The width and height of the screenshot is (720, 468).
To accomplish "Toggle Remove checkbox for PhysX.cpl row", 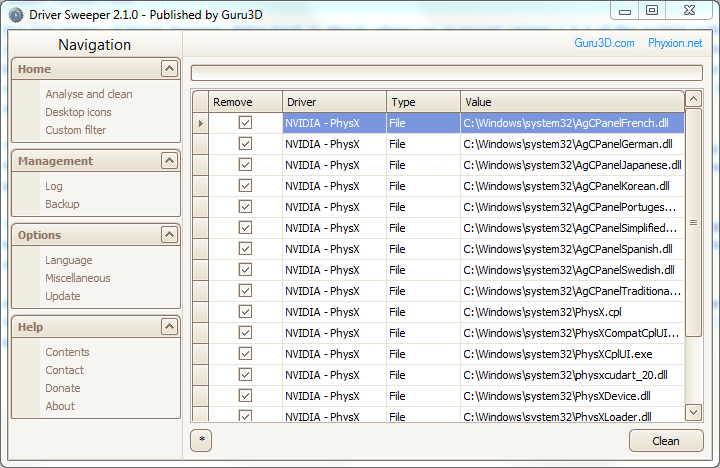I will [245, 312].
